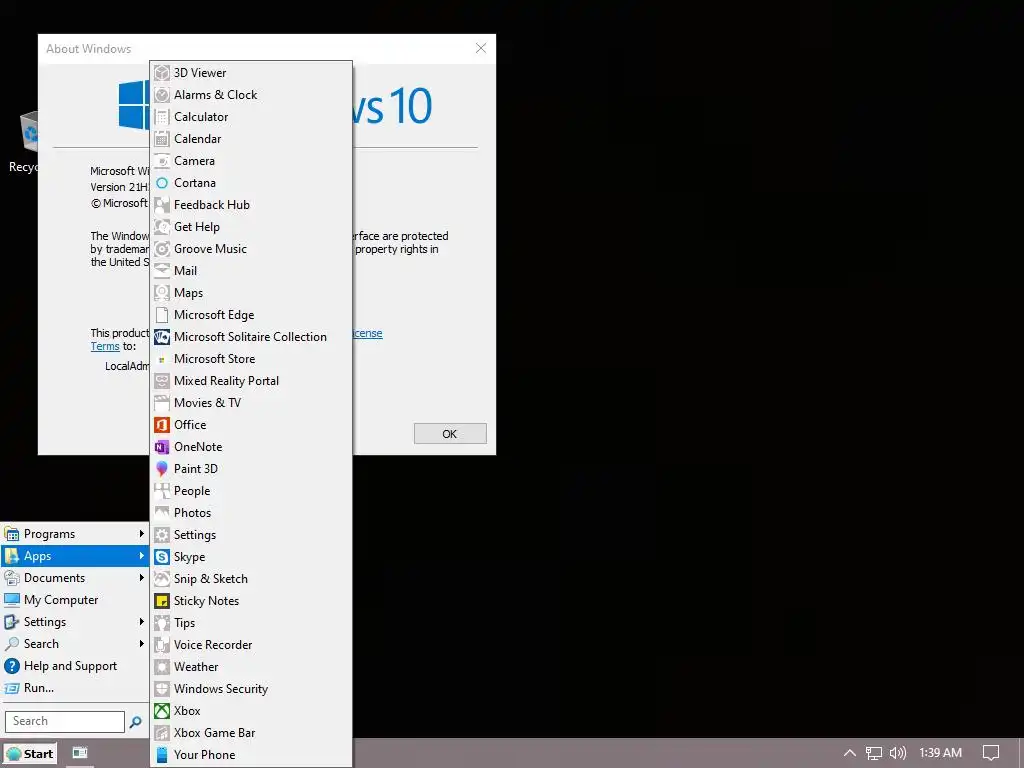
Task: Select Voice Recorder entry
Action: pyautogui.click(x=251, y=645)
